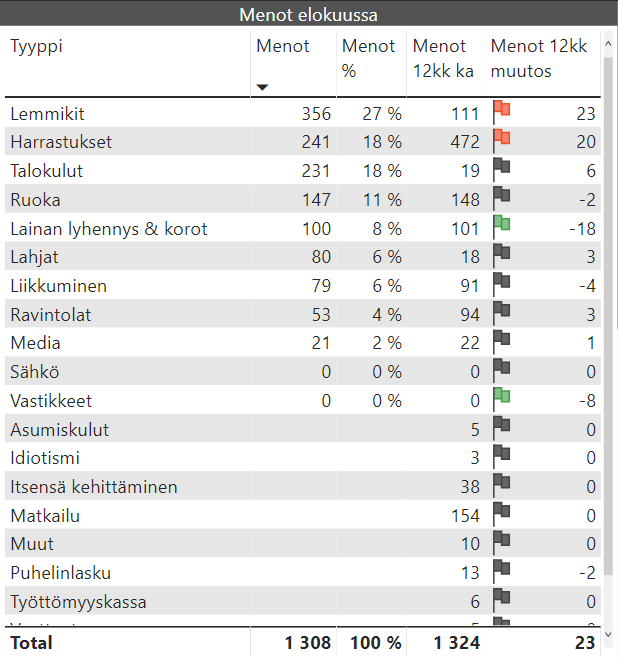This screenshot has width=618, height=660.
Task: Select the Itsensä kehittäminen row
Action: [x=94, y=487]
